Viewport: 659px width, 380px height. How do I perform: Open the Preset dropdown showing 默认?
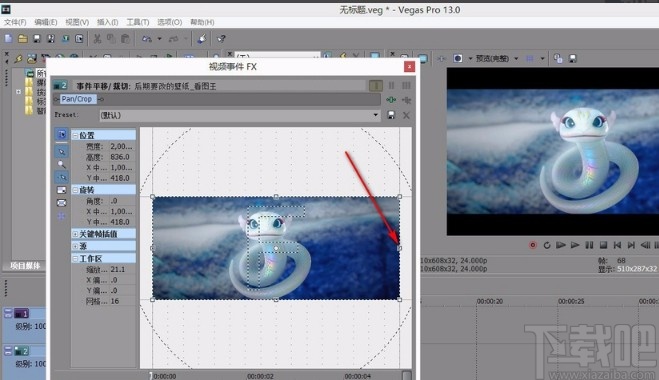pos(240,115)
